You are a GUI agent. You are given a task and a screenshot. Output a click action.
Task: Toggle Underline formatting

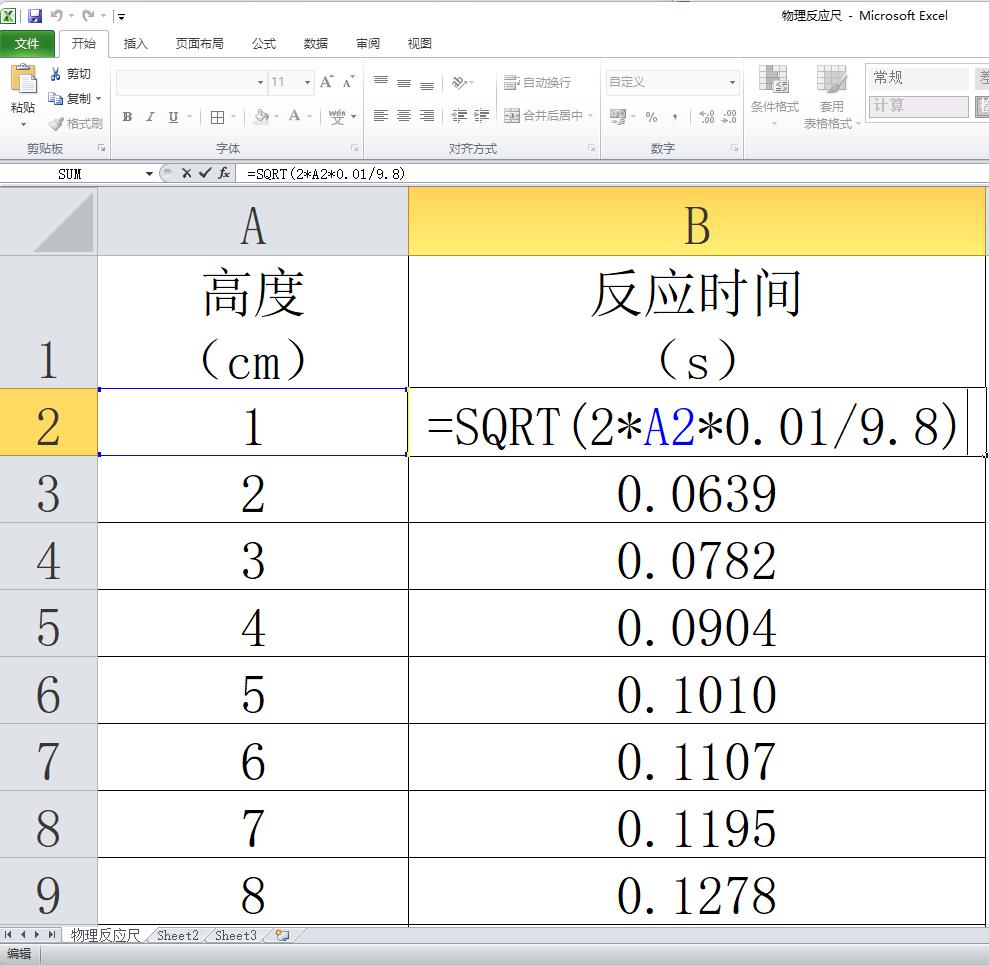[x=173, y=117]
